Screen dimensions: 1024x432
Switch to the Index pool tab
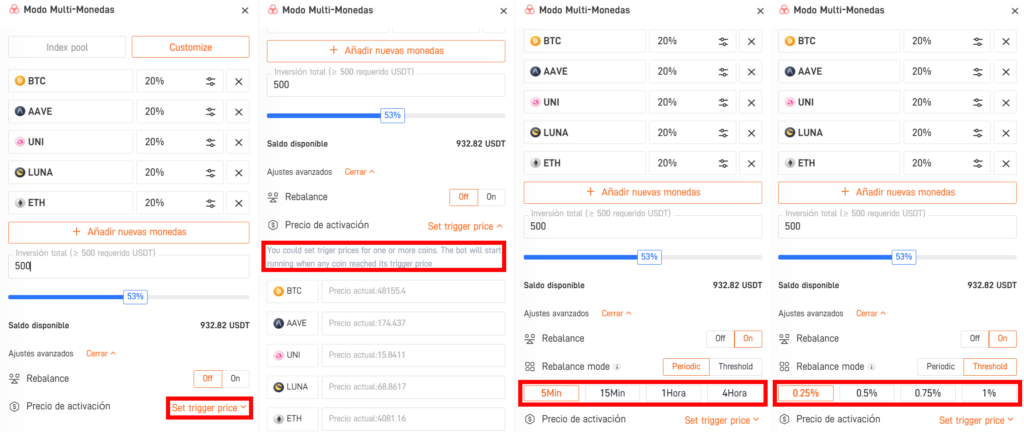(67, 47)
